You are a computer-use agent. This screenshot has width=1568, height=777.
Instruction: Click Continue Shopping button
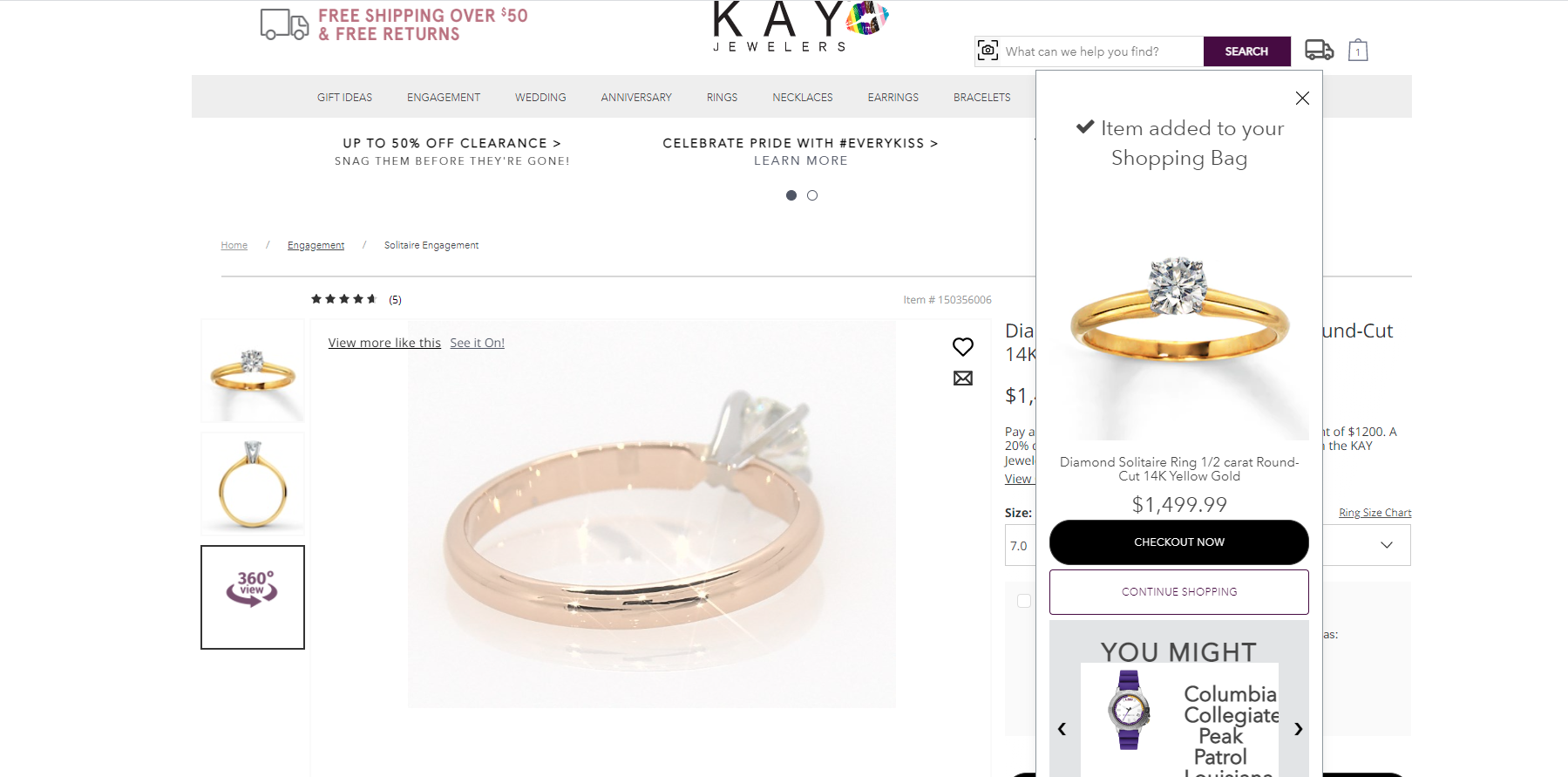pos(1179,592)
